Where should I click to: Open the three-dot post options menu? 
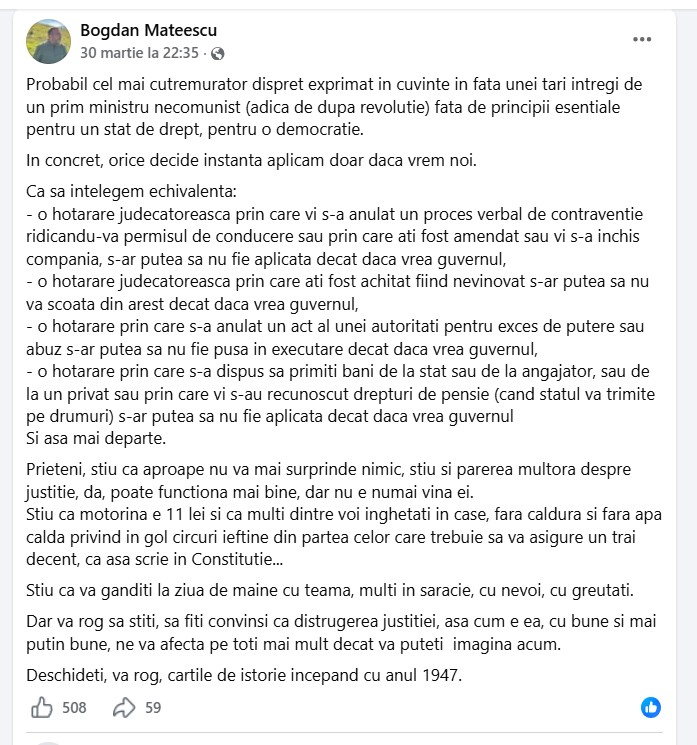642,40
